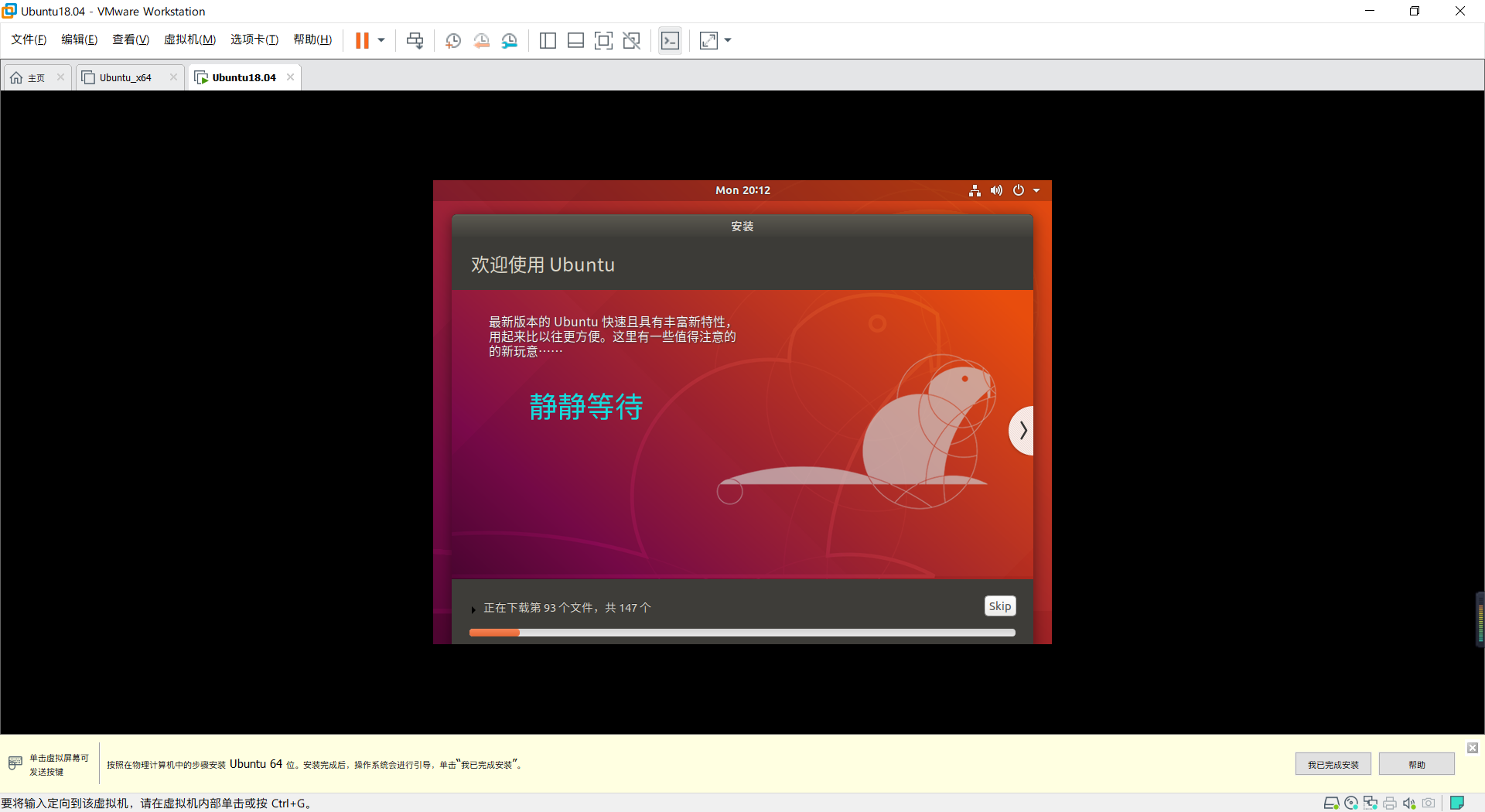Image resolution: width=1485 pixels, height=812 pixels.
Task: Click the printer status bar icon
Action: (1390, 803)
